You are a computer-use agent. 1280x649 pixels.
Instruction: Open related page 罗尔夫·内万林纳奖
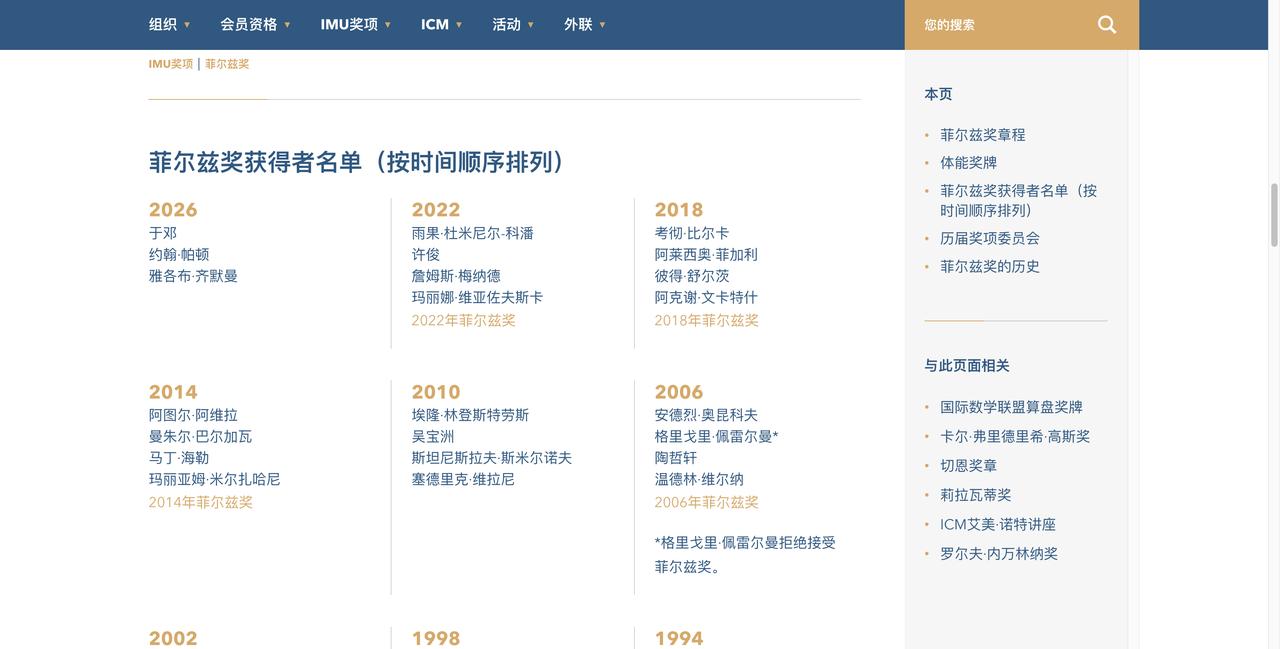(x=999, y=554)
